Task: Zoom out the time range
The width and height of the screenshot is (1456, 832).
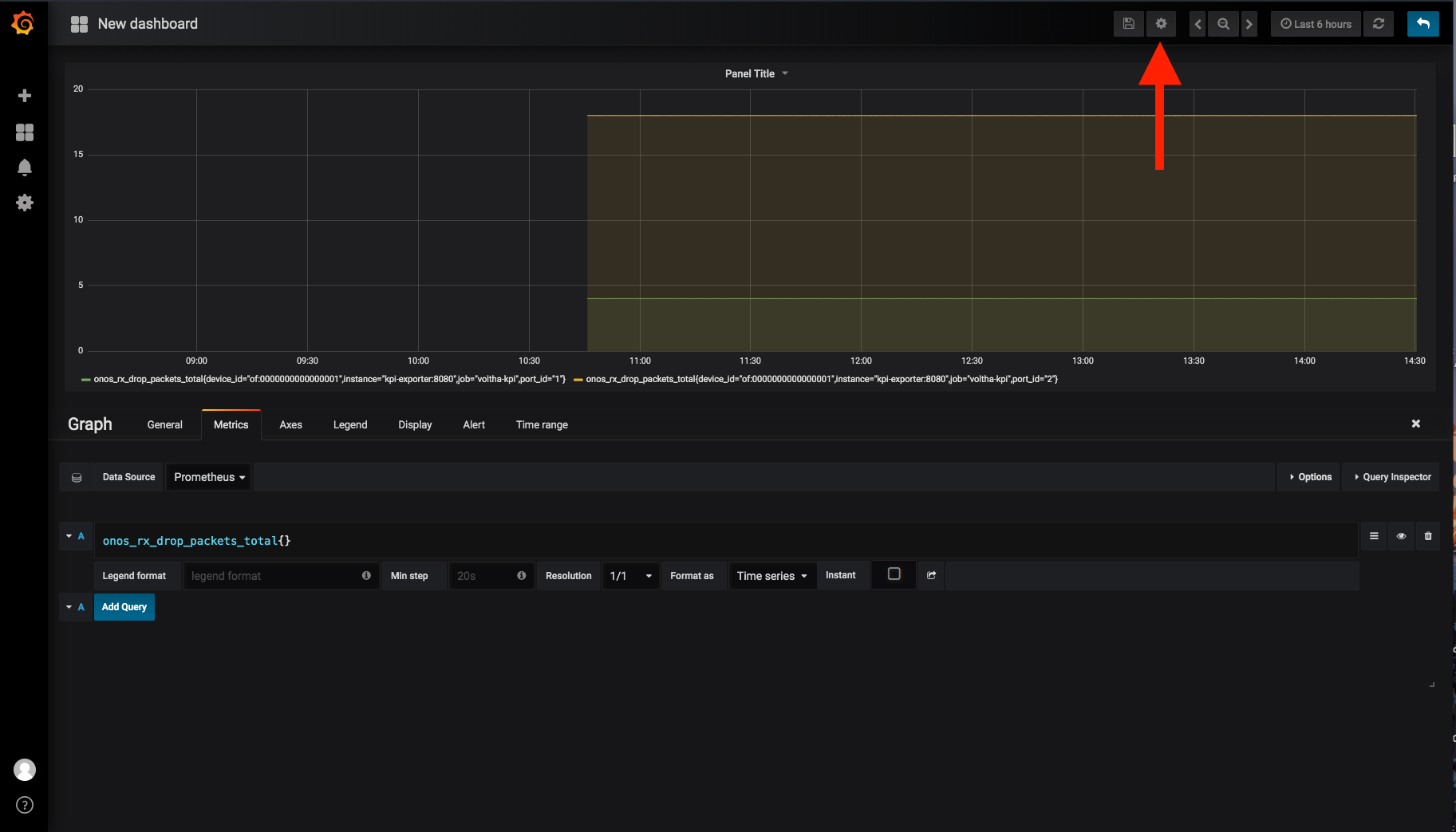Action: tap(1223, 24)
